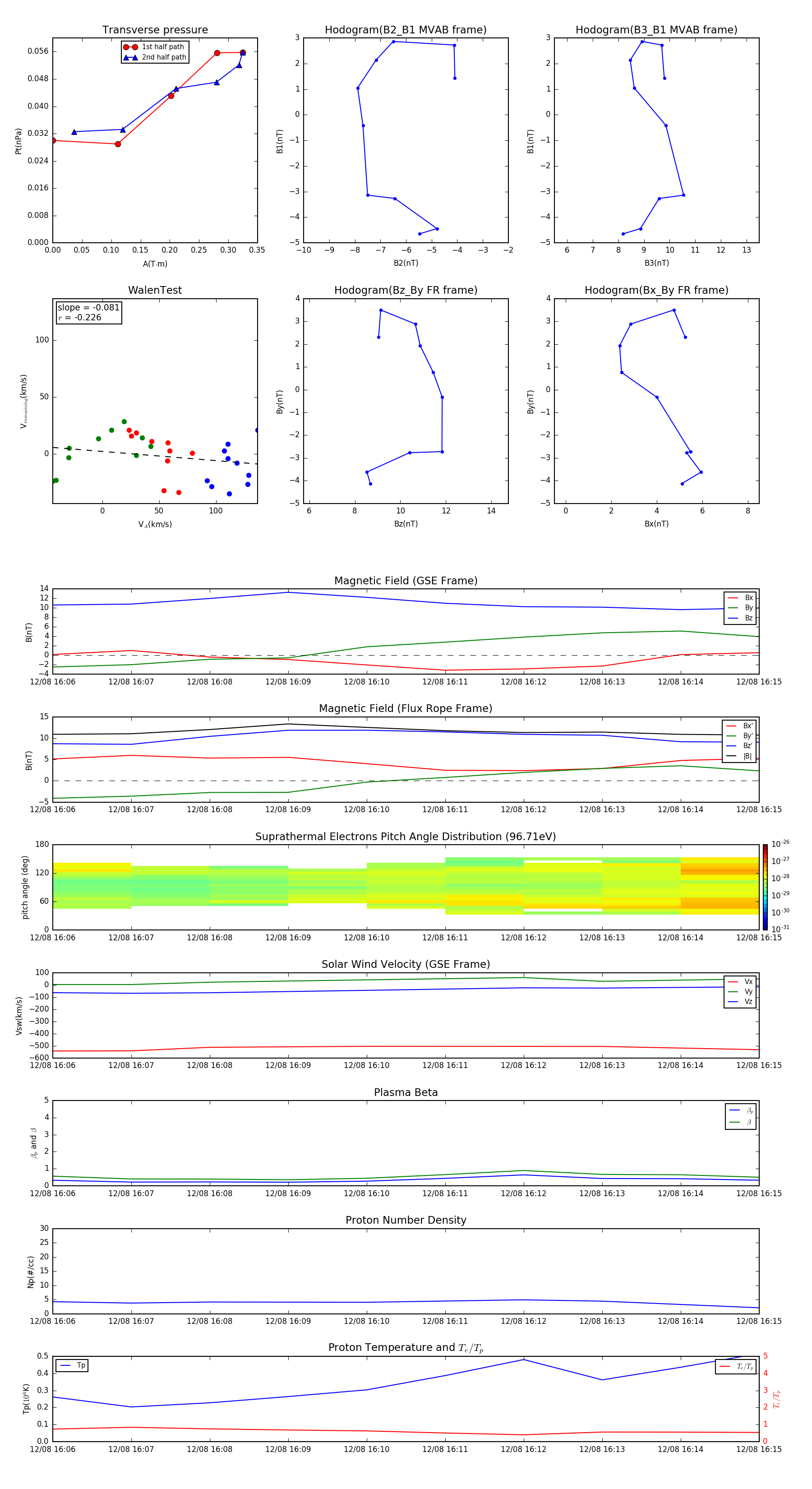
Task: Click '12/08 16:12' tick under Plasma Beta plot
Action: (524, 1193)
